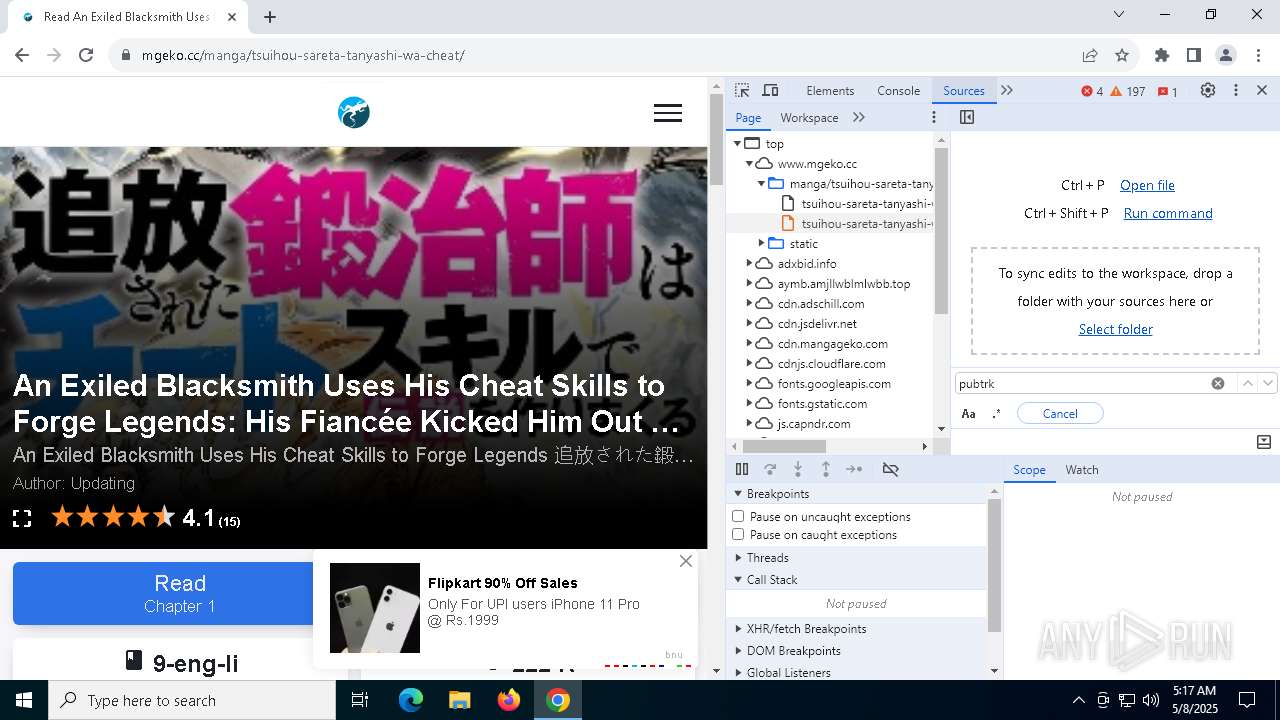The height and width of the screenshot is (720, 1280).
Task: Click the Step over function call icon
Action: point(770,469)
